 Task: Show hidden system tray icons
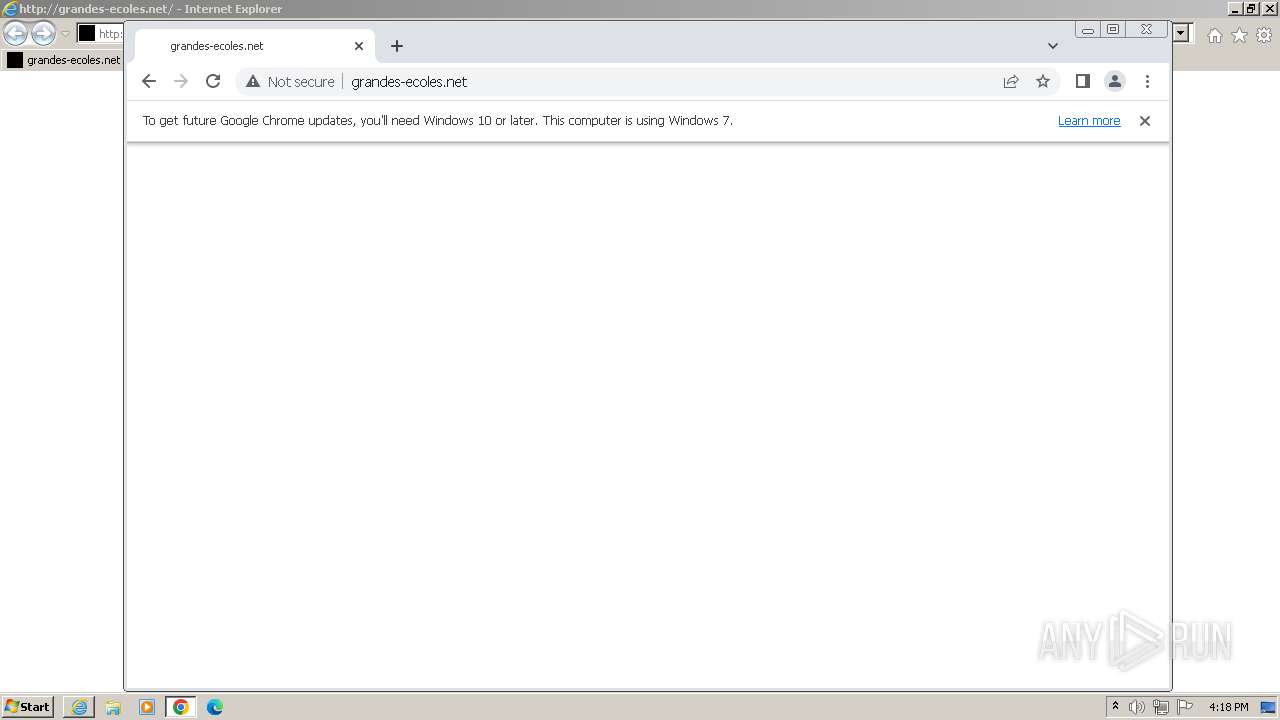point(1115,707)
